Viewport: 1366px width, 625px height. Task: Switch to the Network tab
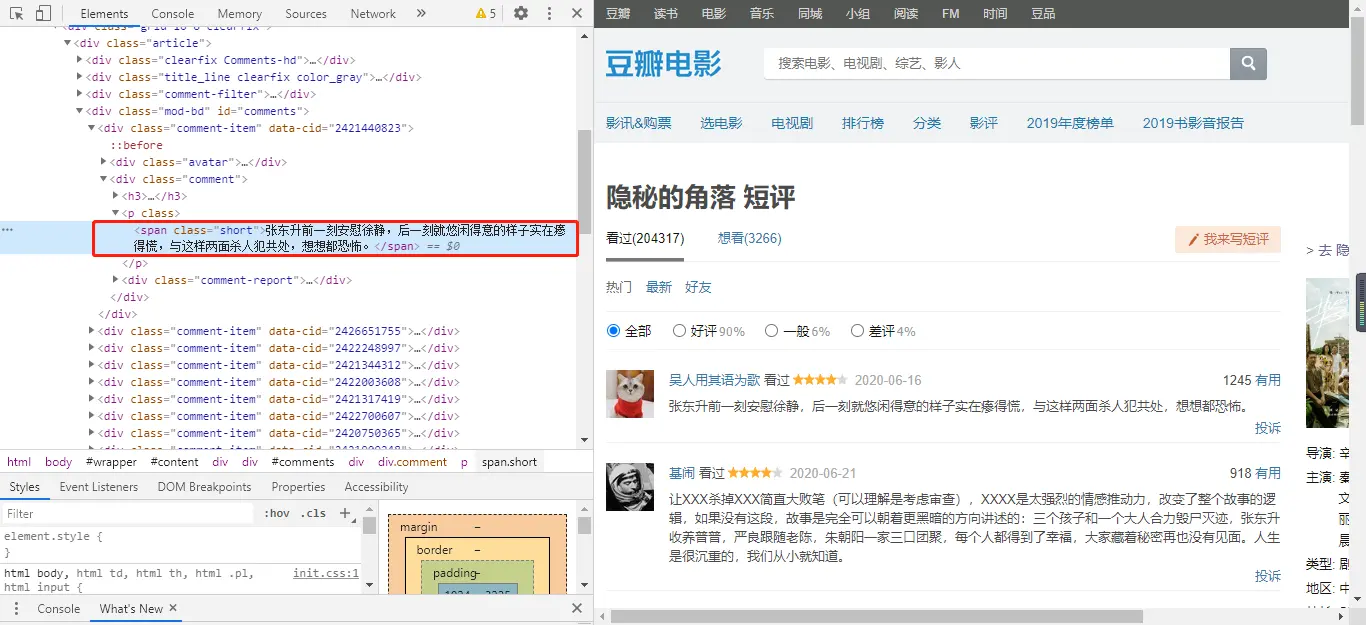(373, 13)
